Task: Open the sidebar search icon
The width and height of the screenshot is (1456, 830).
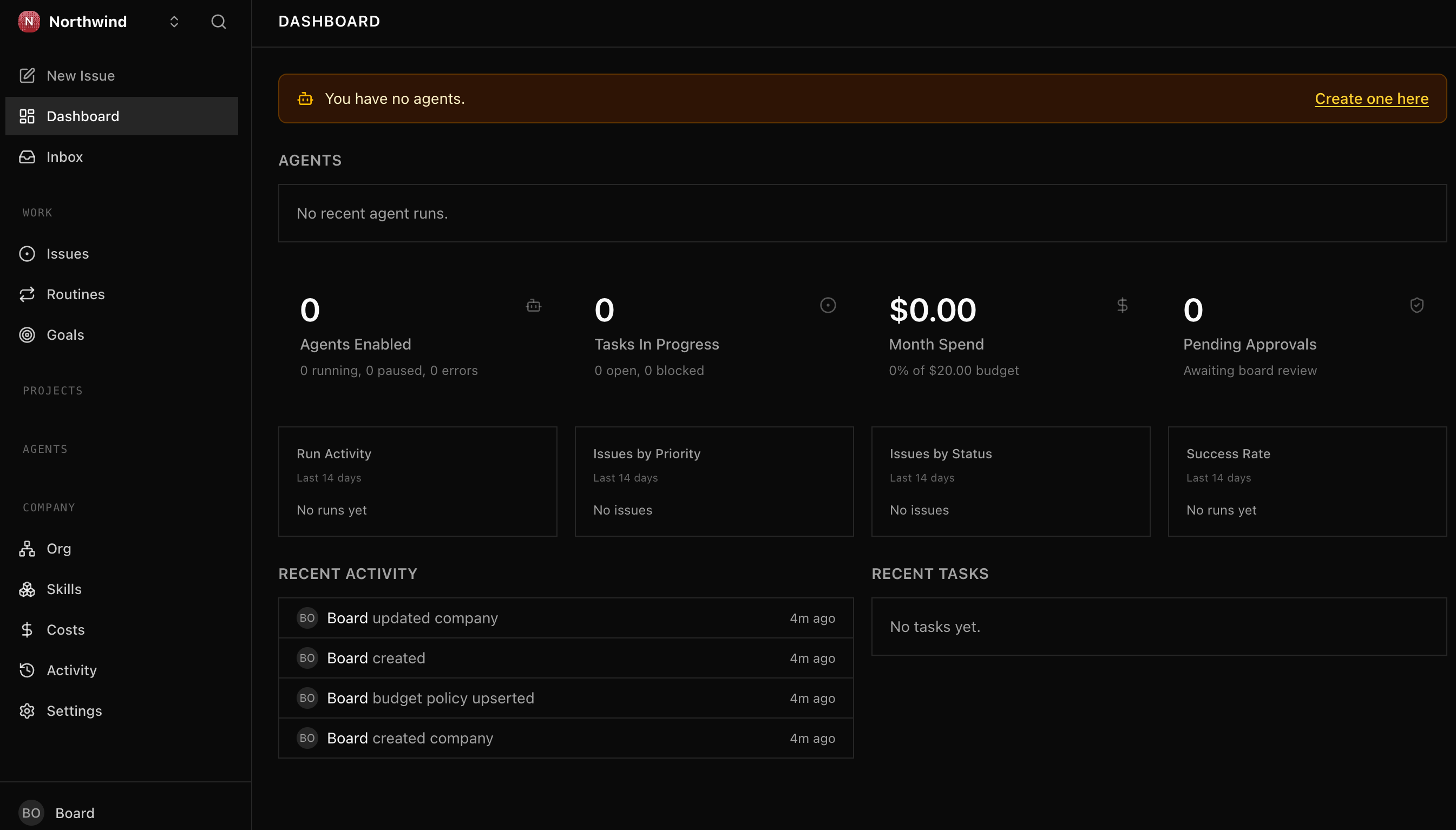Action: [x=218, y=22]
